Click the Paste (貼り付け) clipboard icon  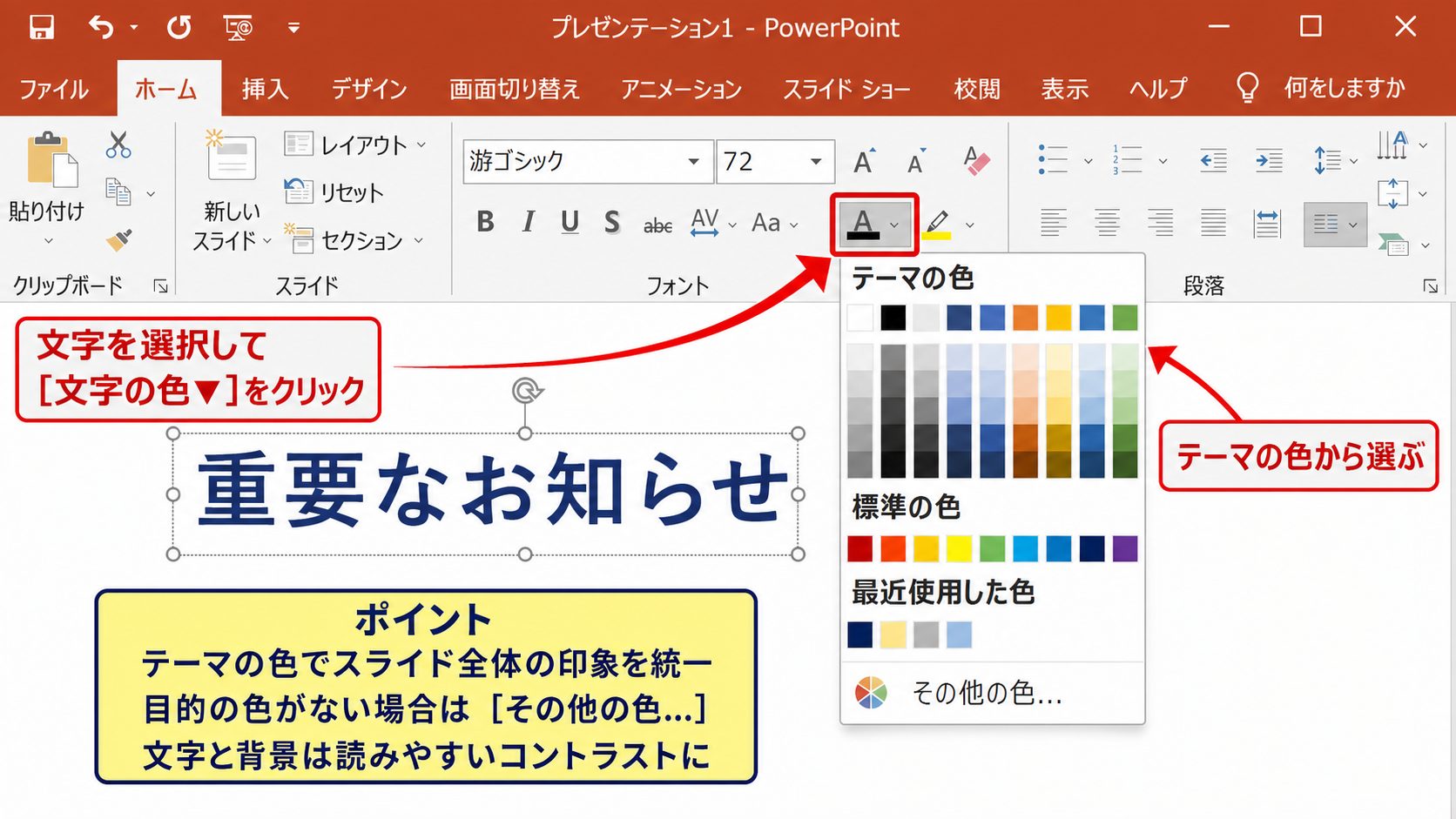pyautogui.click(x=52, y=159)
